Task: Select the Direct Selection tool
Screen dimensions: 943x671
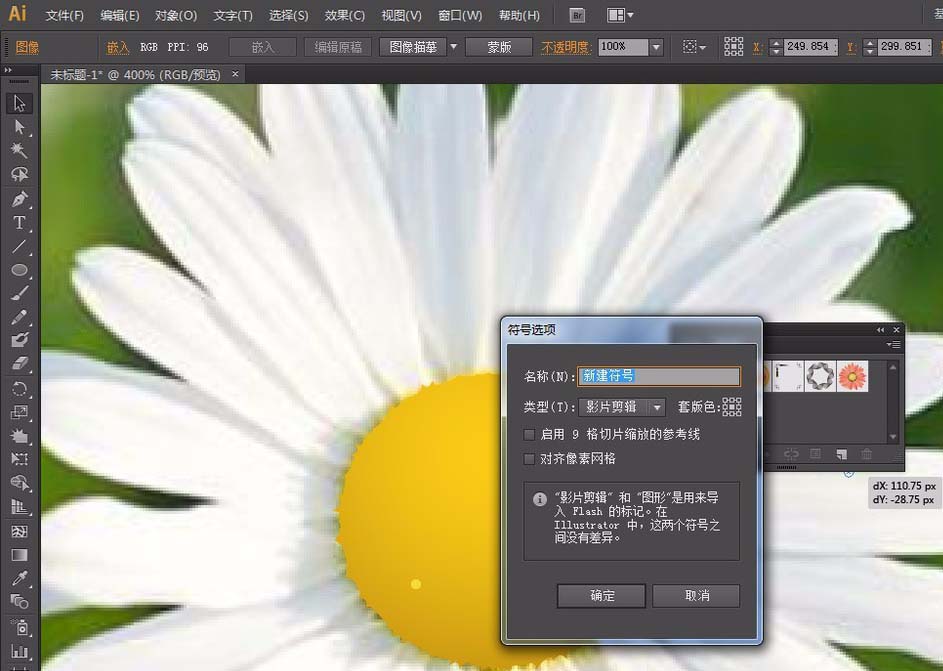Action: point(19,127)
